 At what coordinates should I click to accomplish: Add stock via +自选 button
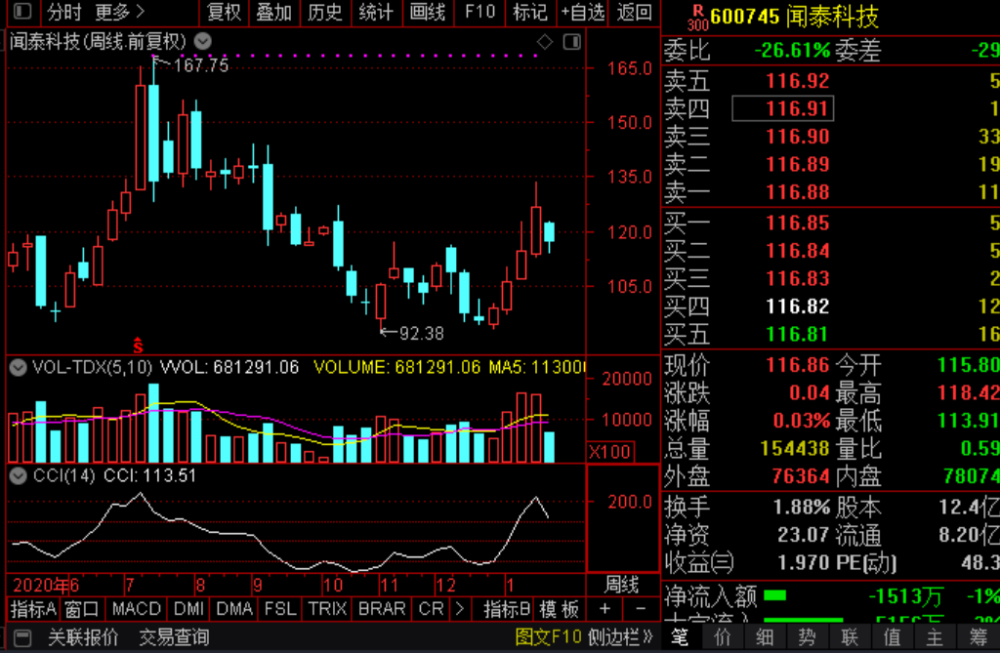[582, 12]
